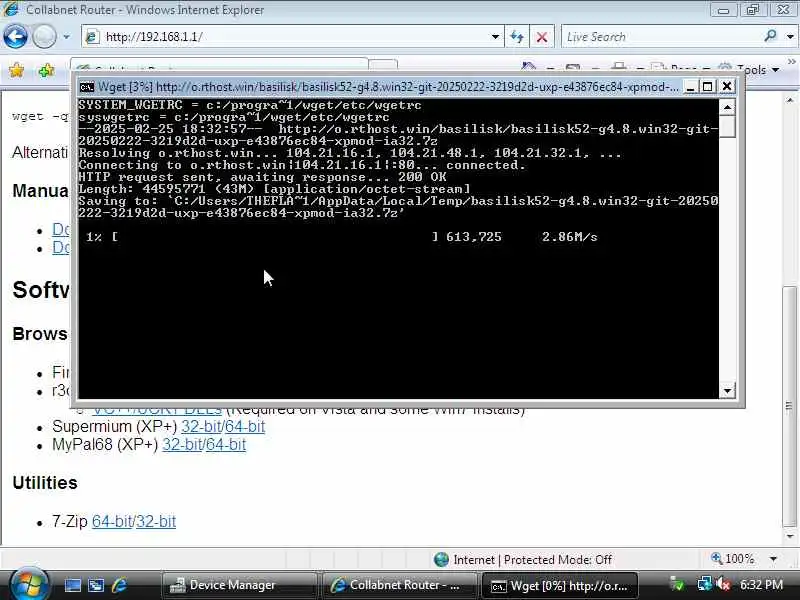Screen dimensions: 800x600
Task: Click the console vertical scrollbar thumb
Action: tap(727, 126)
